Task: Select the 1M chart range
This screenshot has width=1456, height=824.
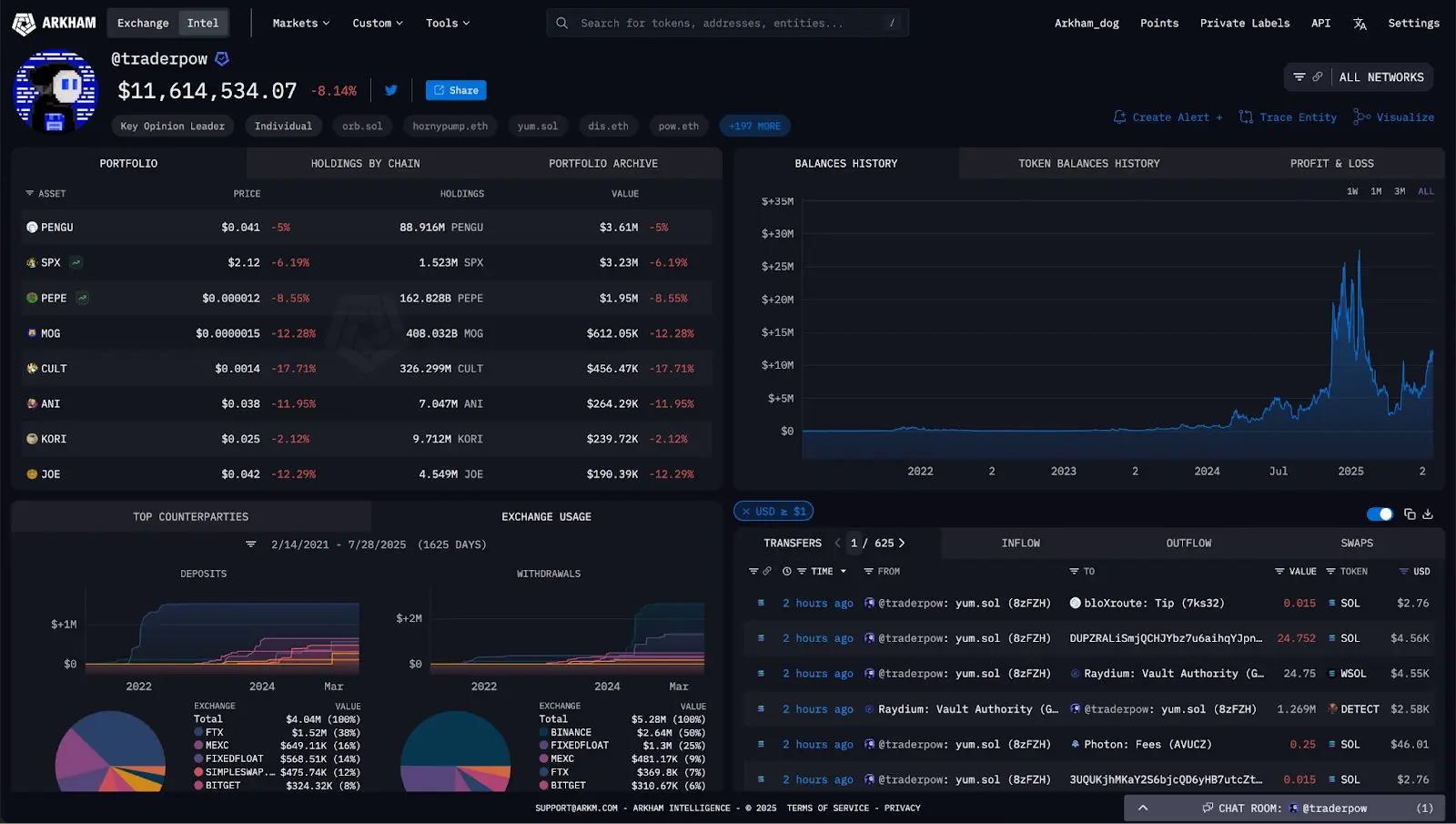Action: pyautogui.click(x=1376, y=191)
